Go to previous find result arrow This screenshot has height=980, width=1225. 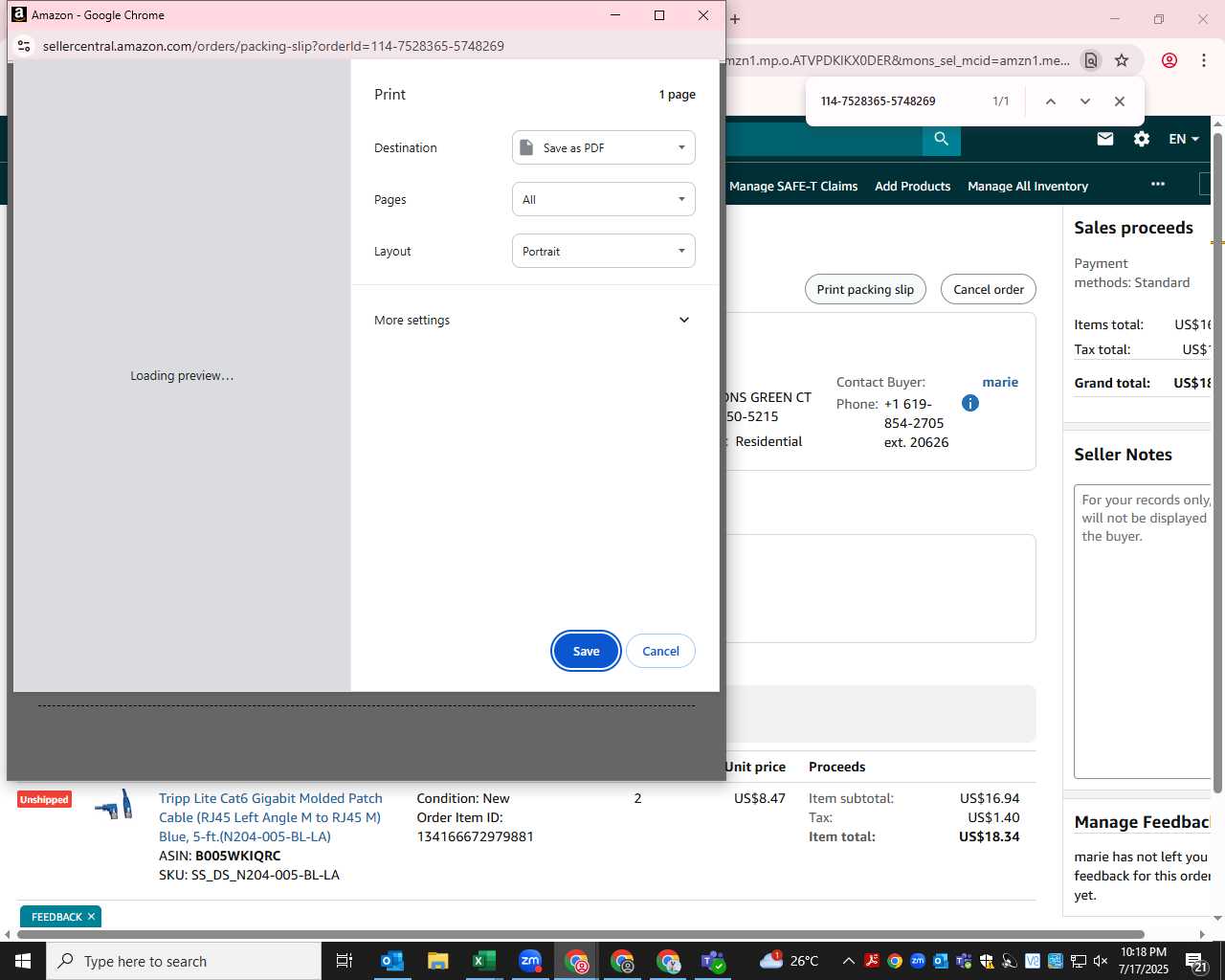point(1050,101)
